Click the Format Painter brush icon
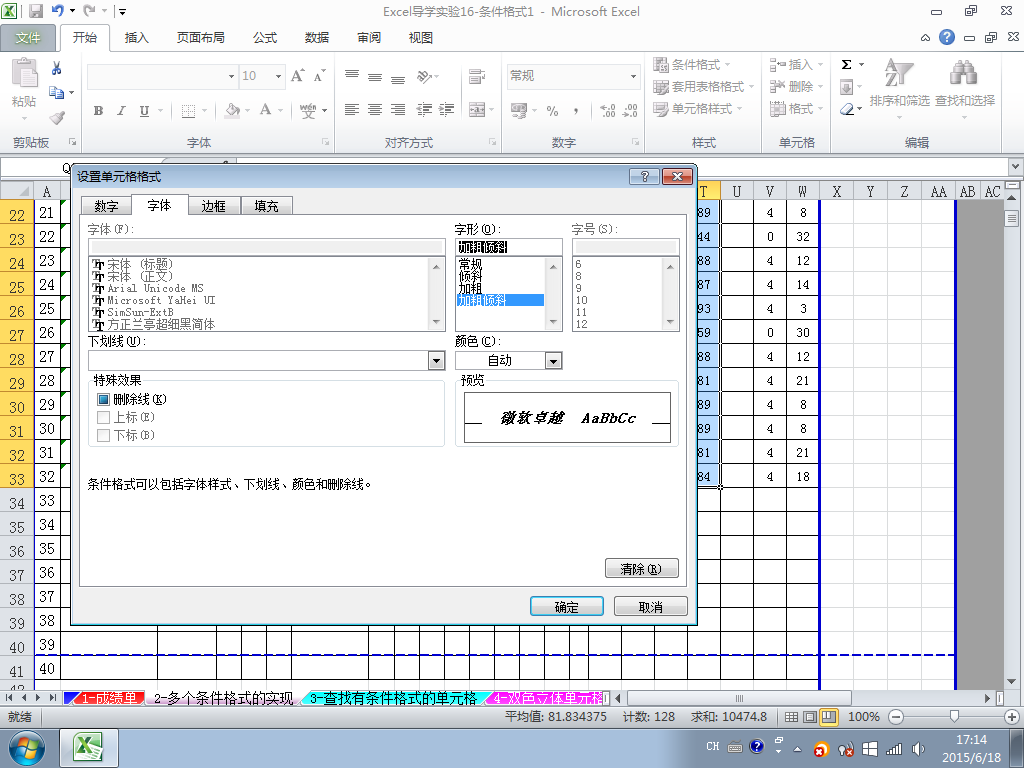This screenshot has width=1024, height=768. pyautogui.click(x=57, y=117)
